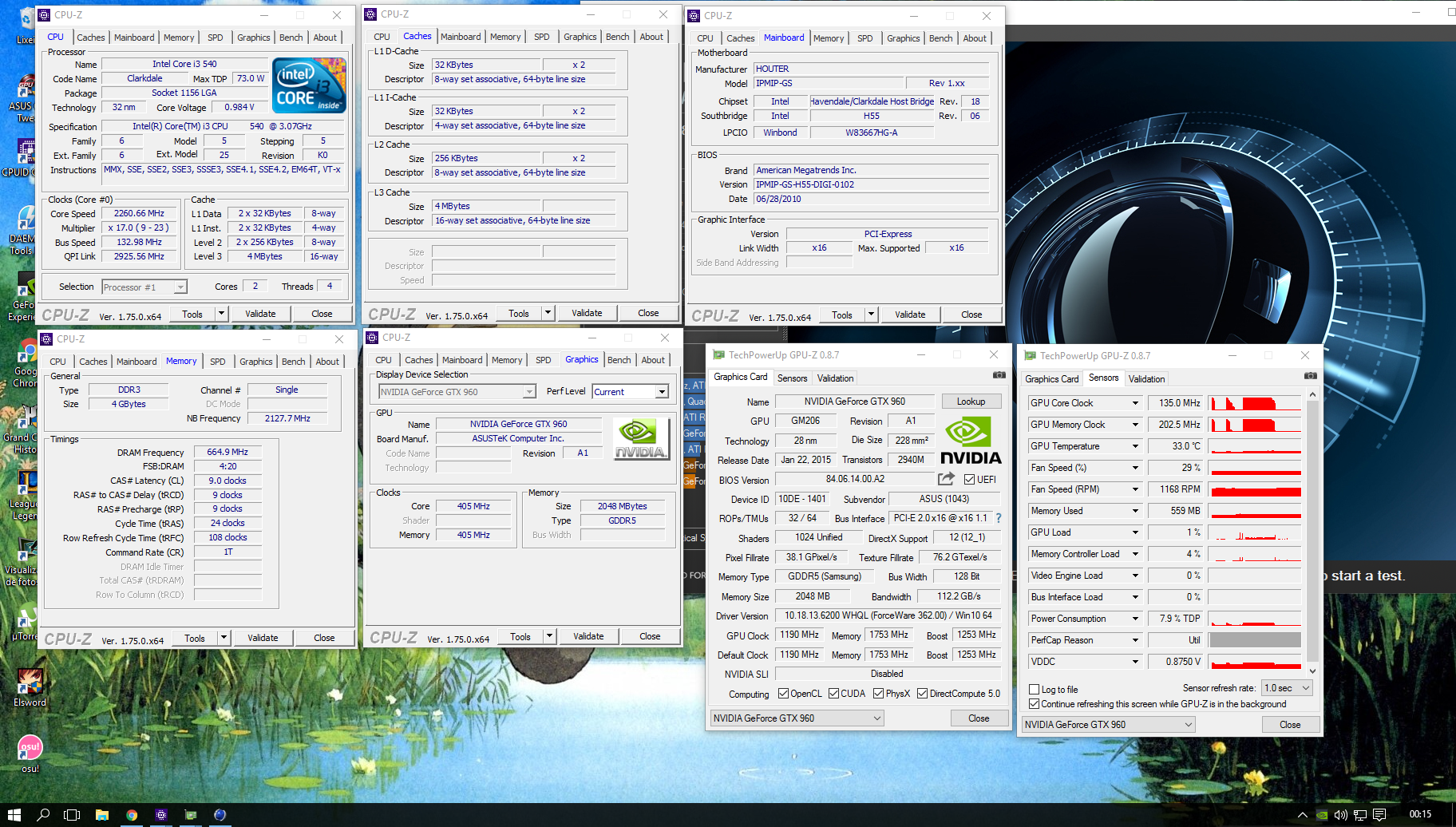Click the GPU-Z Sensors vertical scrollbar
The image size is (1456, 827).
tap(1312, 532)
